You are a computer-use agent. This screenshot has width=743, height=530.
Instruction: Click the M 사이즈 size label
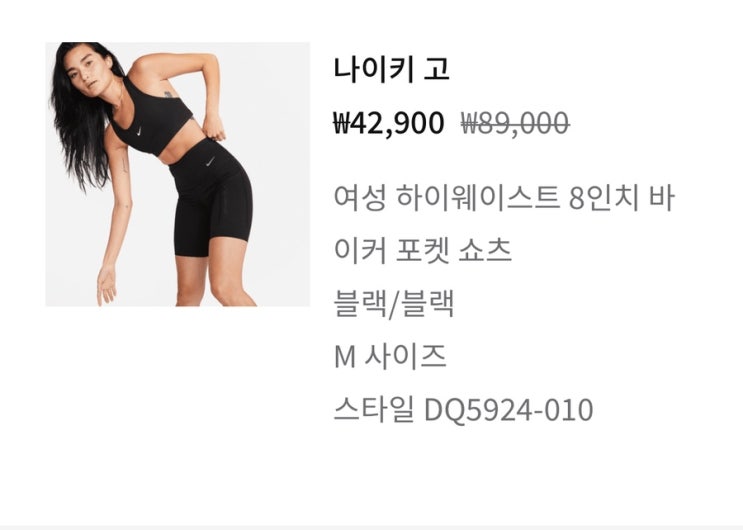click(x=390, y=356)
